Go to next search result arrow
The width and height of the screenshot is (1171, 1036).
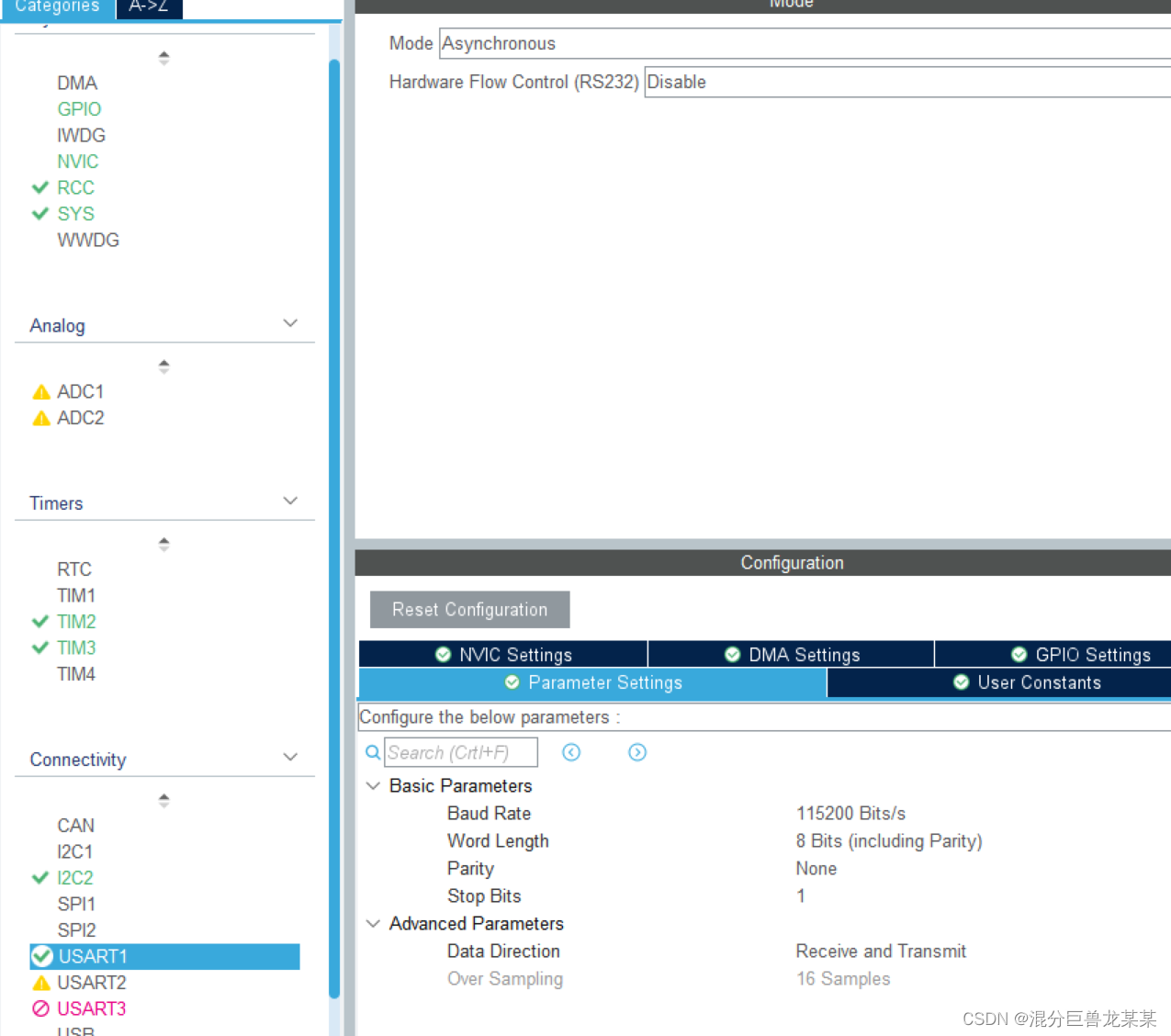click(637, 752)
